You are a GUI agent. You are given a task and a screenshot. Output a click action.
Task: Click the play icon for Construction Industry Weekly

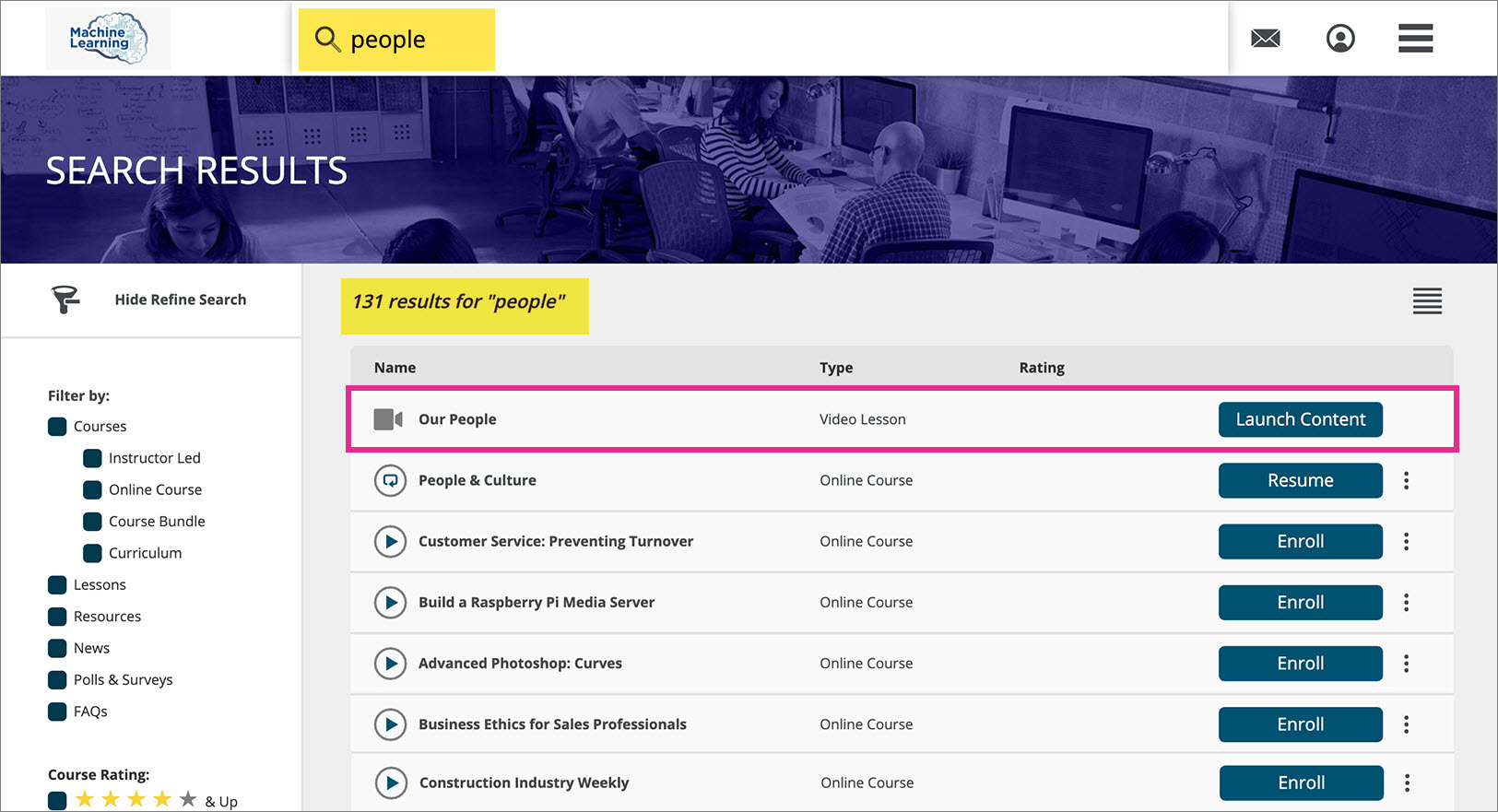(x=391, y=783)
